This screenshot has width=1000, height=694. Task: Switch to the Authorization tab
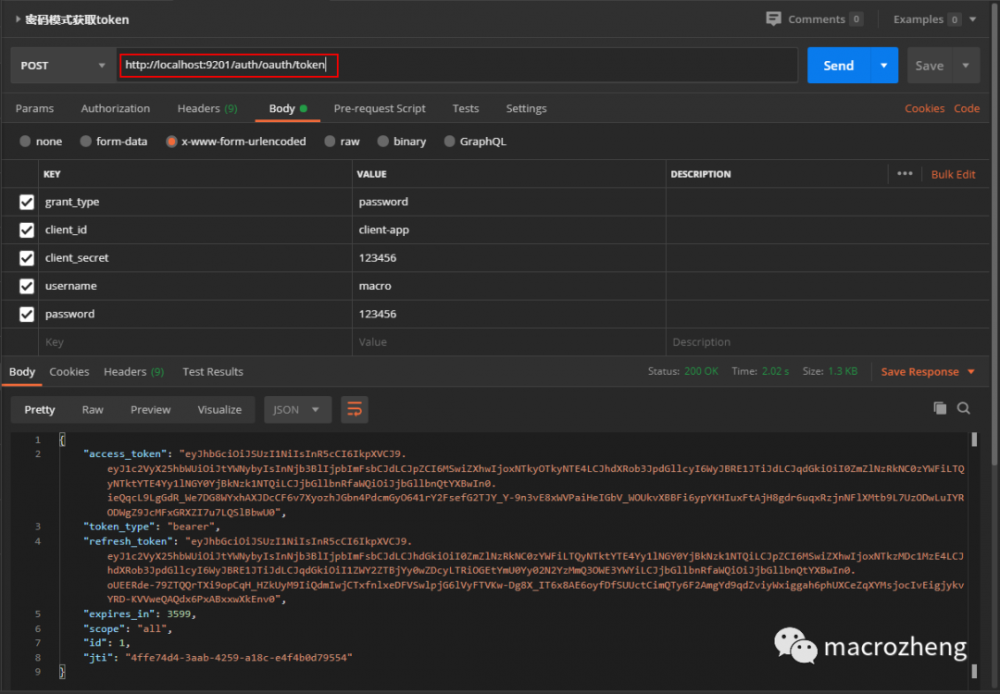pos(115,108)
